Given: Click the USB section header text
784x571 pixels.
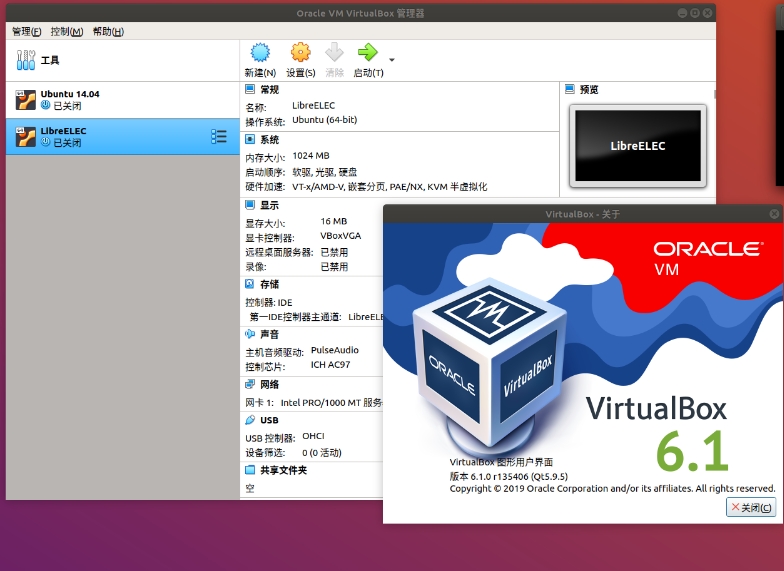Looking at the screenshot, I should tap(270, 420).
